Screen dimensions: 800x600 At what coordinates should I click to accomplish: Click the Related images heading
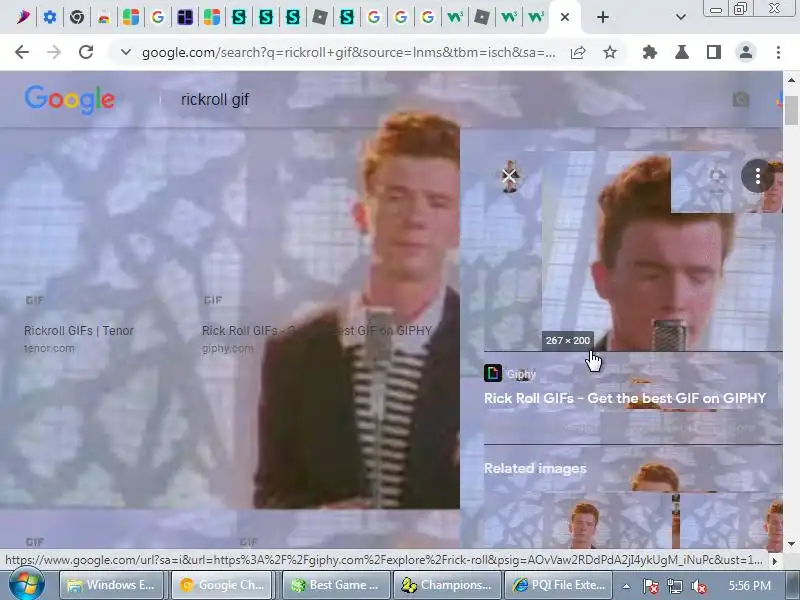[x=535, y=468]
